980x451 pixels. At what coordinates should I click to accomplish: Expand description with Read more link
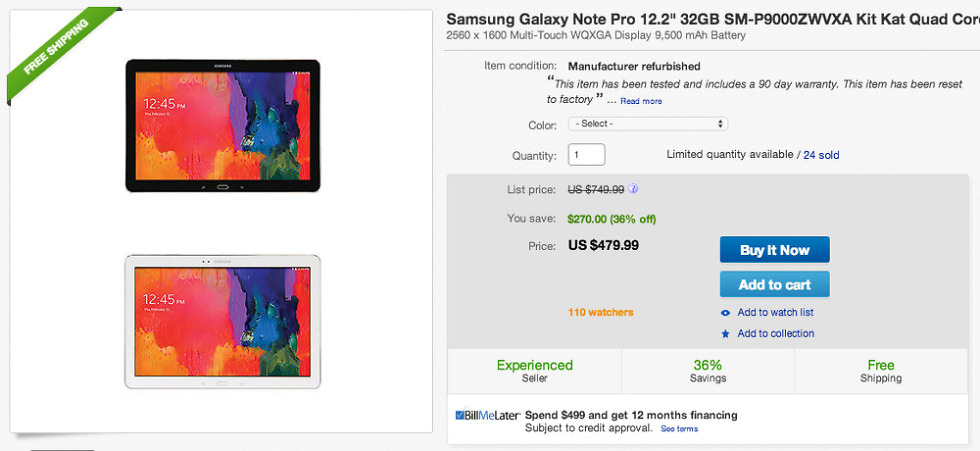(641, 101)
